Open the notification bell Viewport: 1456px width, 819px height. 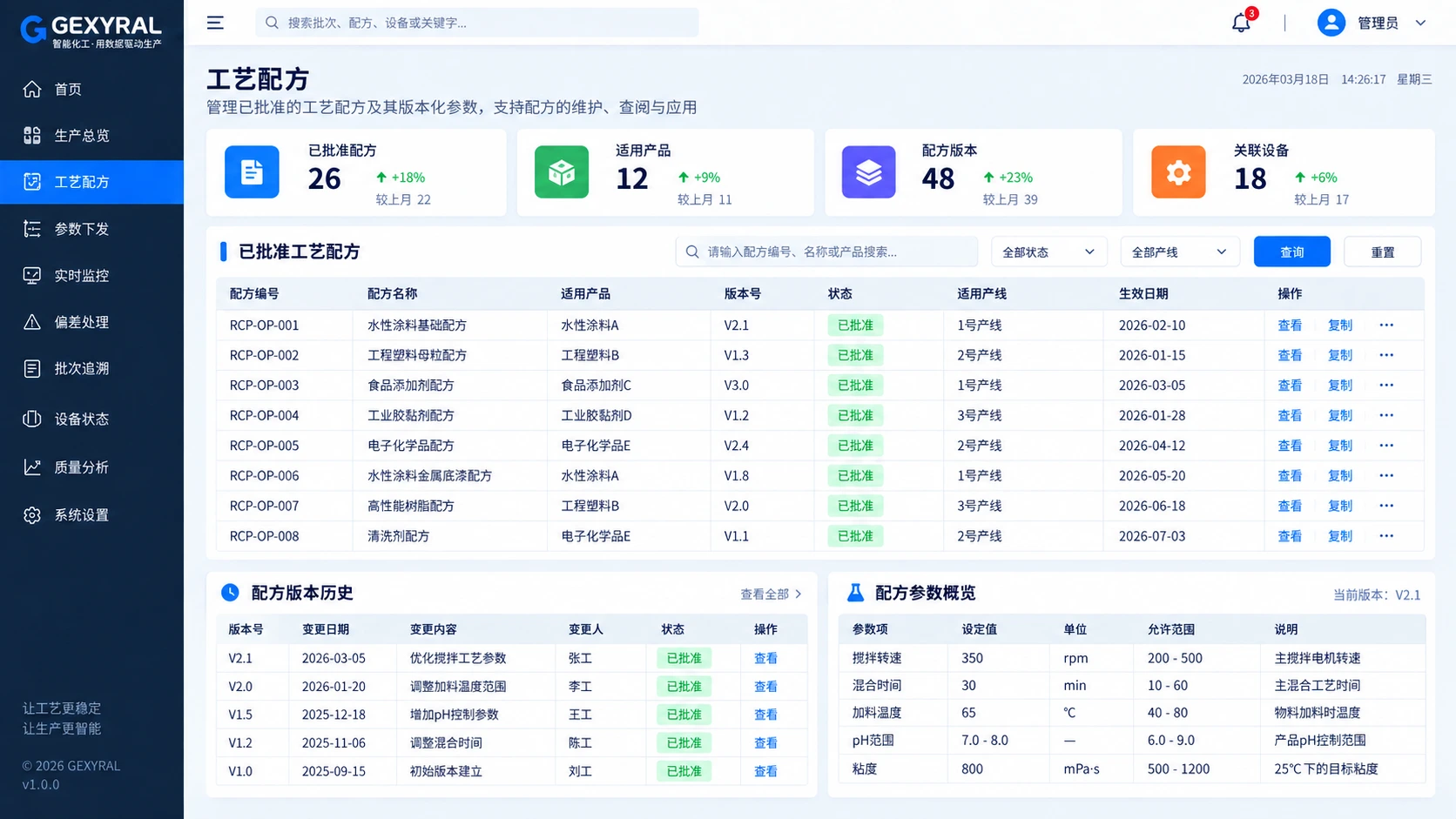(1241, 23)
